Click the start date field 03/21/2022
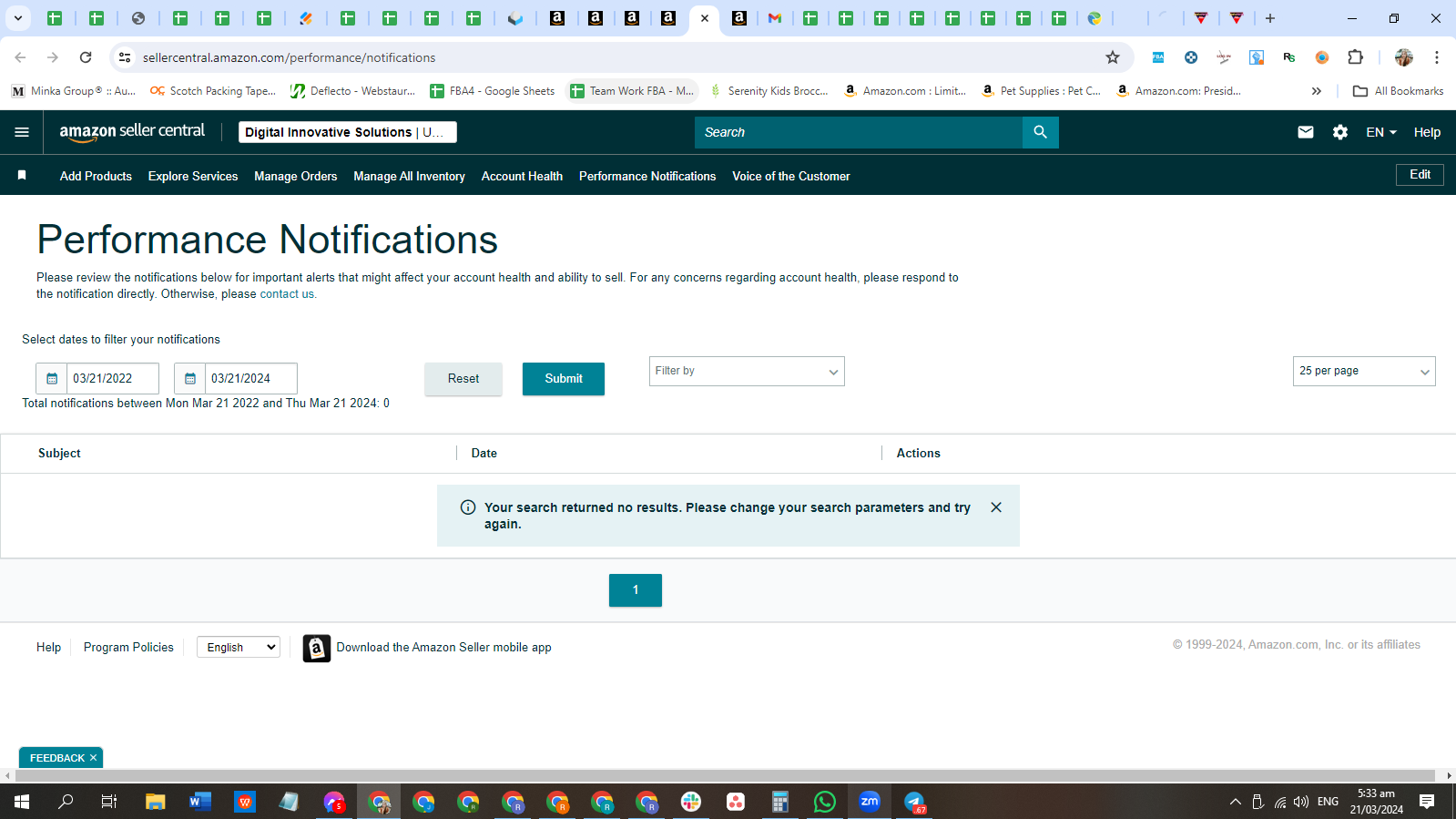This screenshot has height=819, width=1456. (113, 378)
